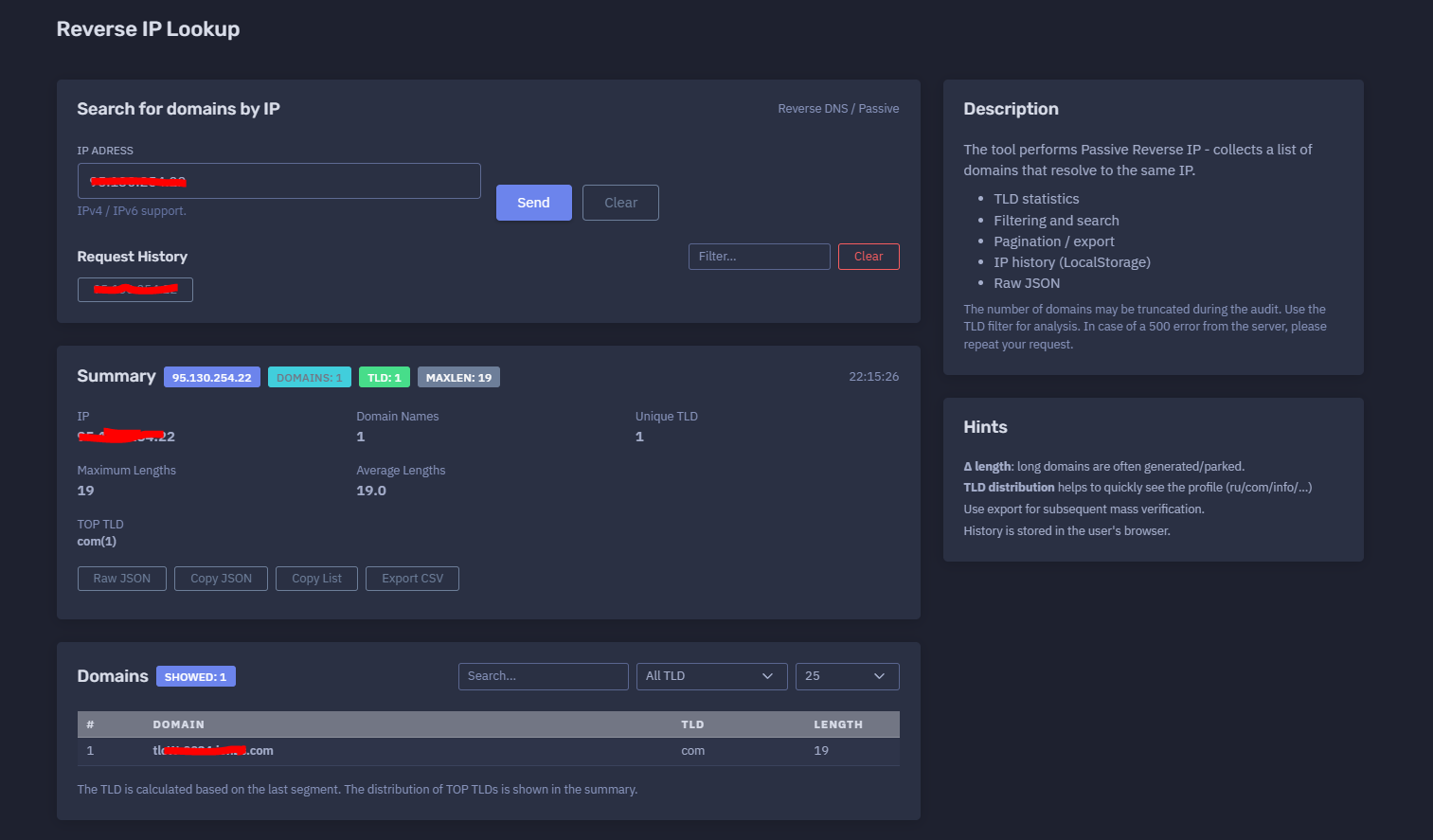Click the Reverse IP Lookup page title
Viewport: 1433px width, 840px height.
(x=148, y=29)
